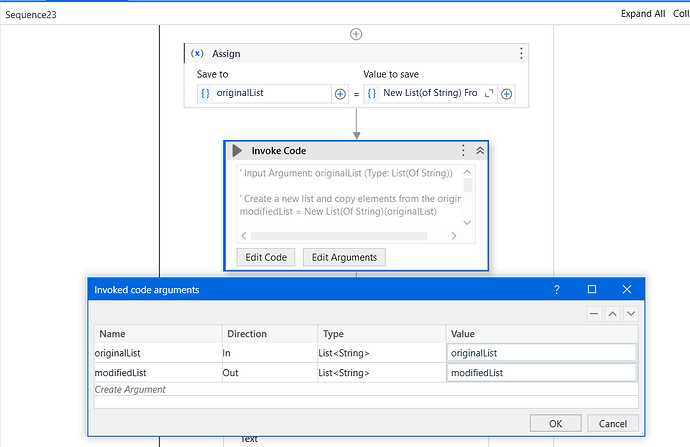This screenshot has height=447, width=690.
Task: Maximize the Invoked code arguments dialog
Action: (x=592, y=289)
